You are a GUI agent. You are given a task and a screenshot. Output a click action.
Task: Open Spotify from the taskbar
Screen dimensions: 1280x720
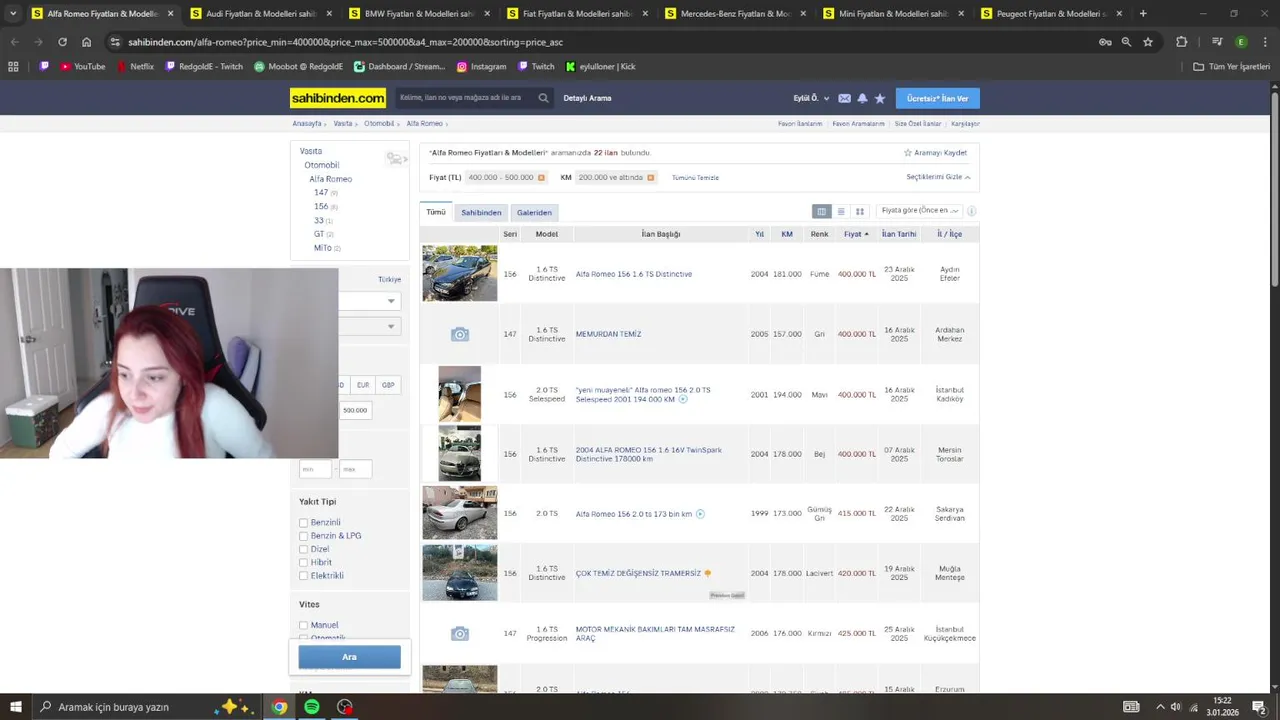(312, 707)
